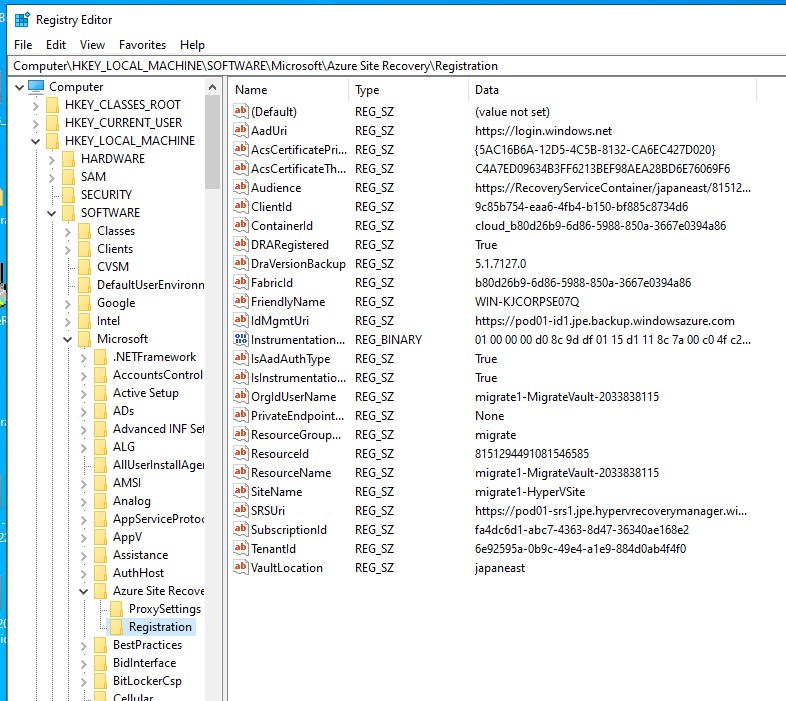
Task: Click the ResourceId string value icon
Action: coord(241,453)
